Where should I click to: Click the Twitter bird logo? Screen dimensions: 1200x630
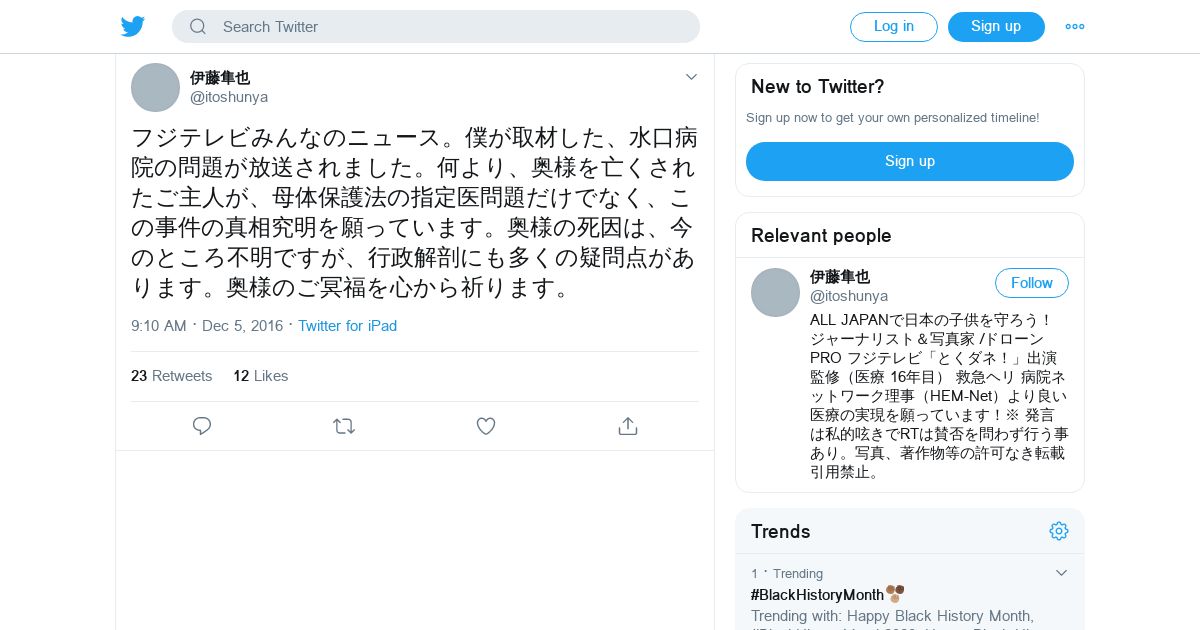pyautogui.click(x=133, y=27)
